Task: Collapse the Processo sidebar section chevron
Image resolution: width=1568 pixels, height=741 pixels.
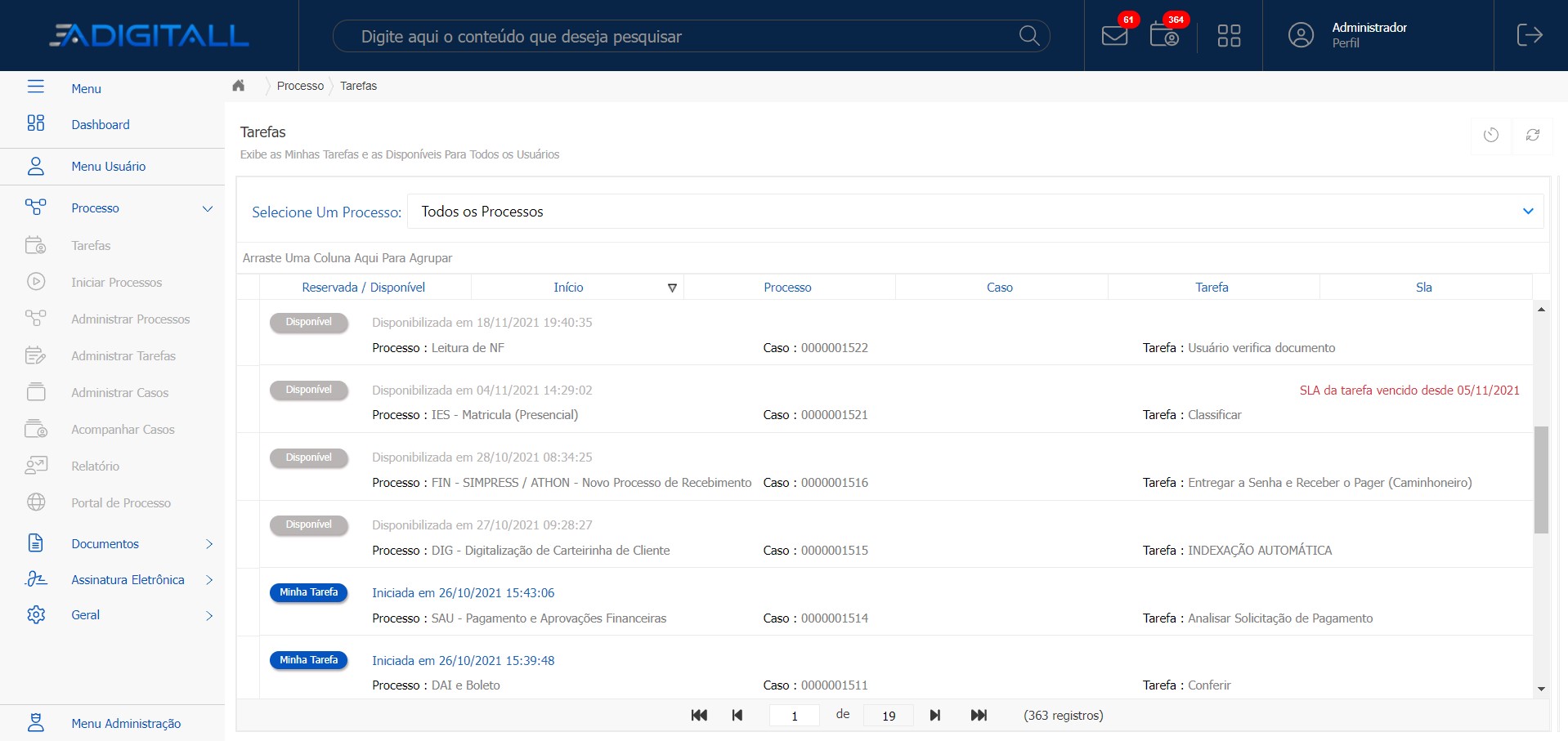Action: [208, 208]
